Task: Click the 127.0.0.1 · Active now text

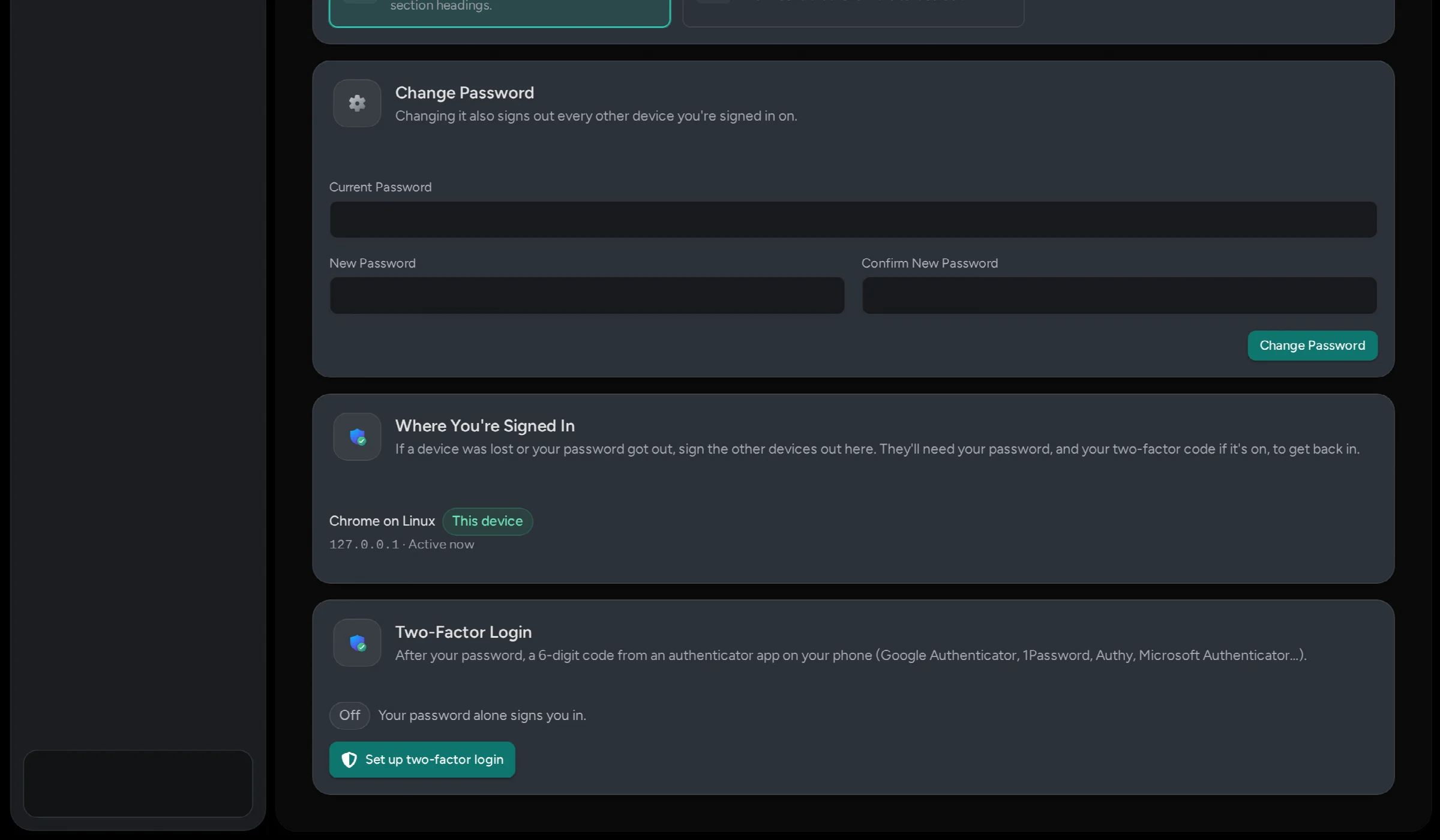Action: tap(401, 544)
